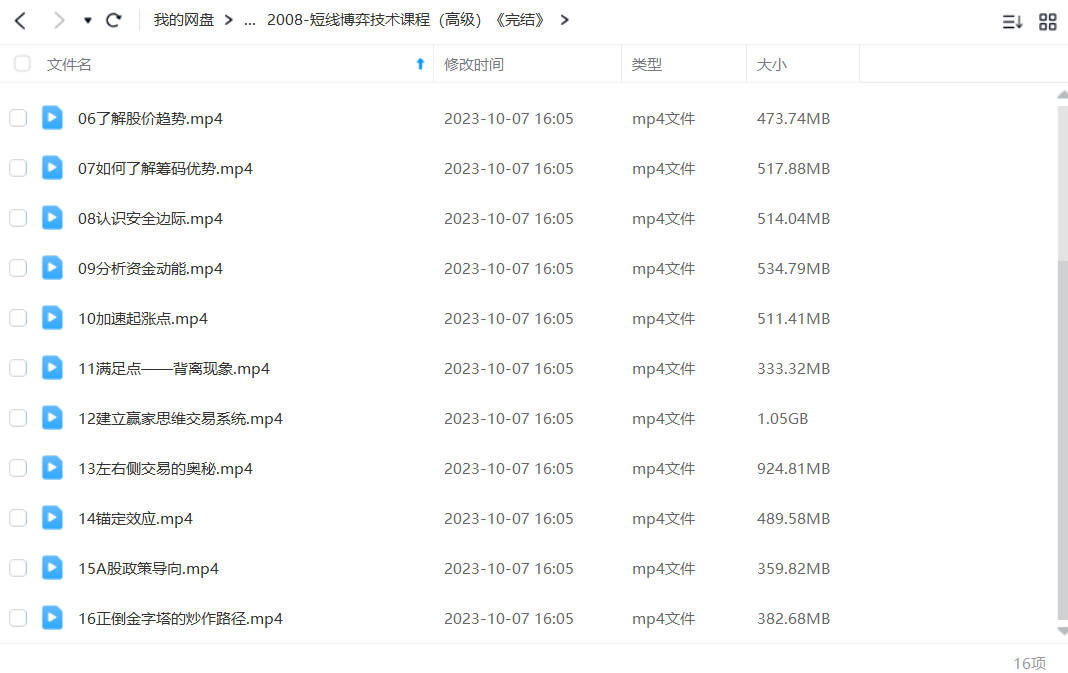Go back to the previous folder
Image resolution: width=1068 pixels, height=673 pixels.
20,20
